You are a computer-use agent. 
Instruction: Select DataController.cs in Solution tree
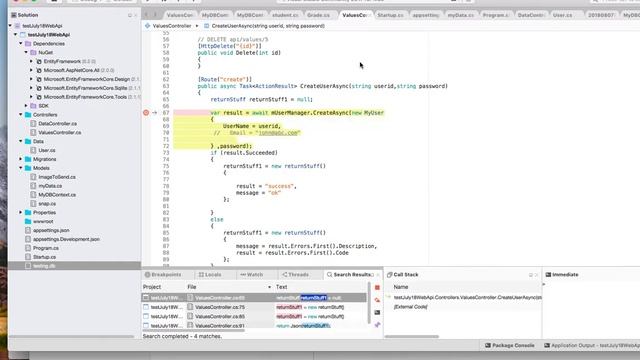(57, 124)
